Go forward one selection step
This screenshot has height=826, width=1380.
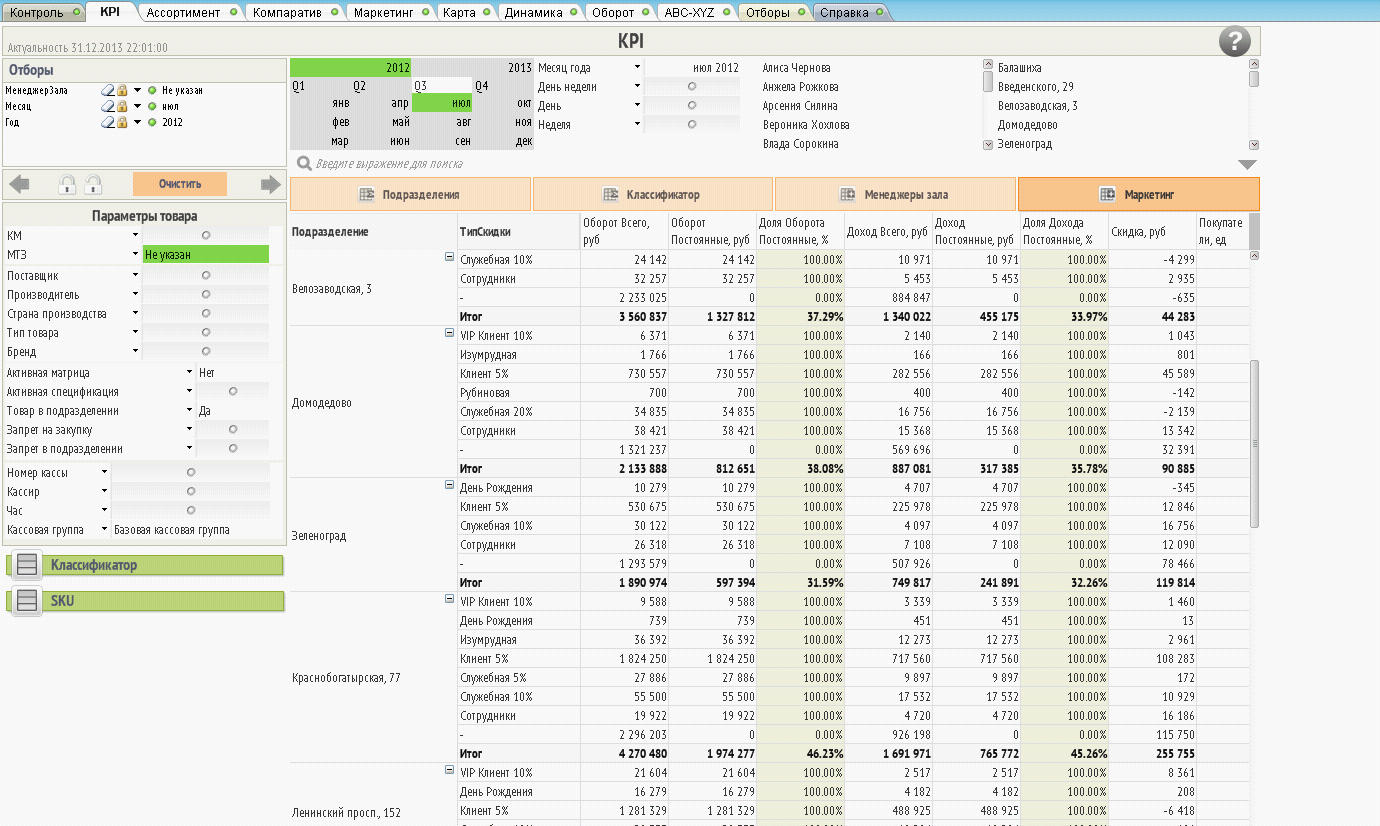point(270,184)
